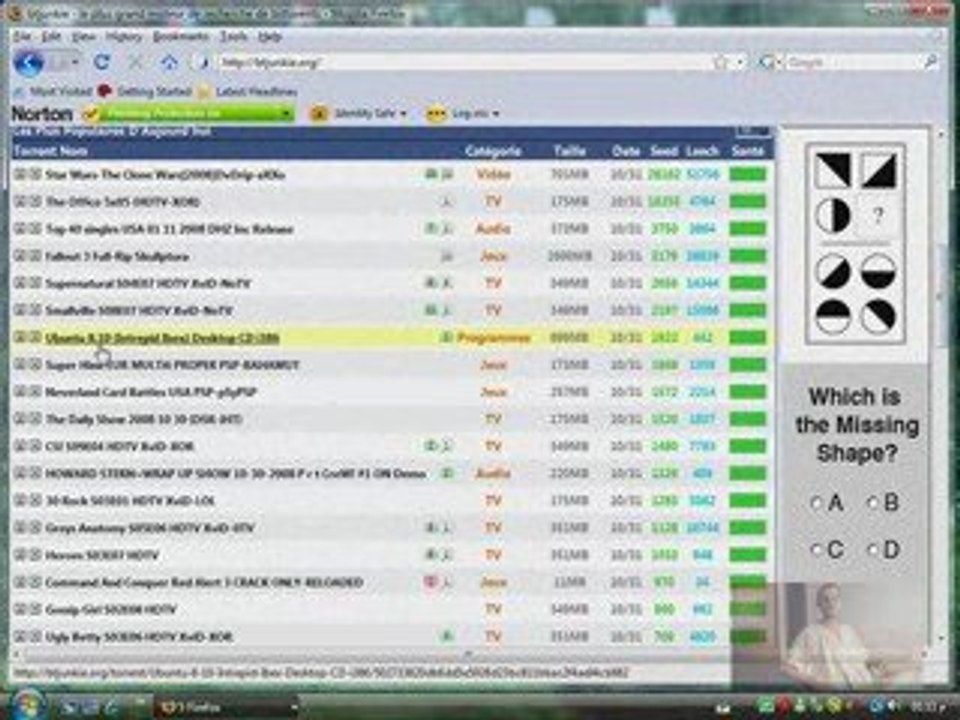Open the Tools menu
Viewport: 960px width, 720px height.
(x=233, y=37)
